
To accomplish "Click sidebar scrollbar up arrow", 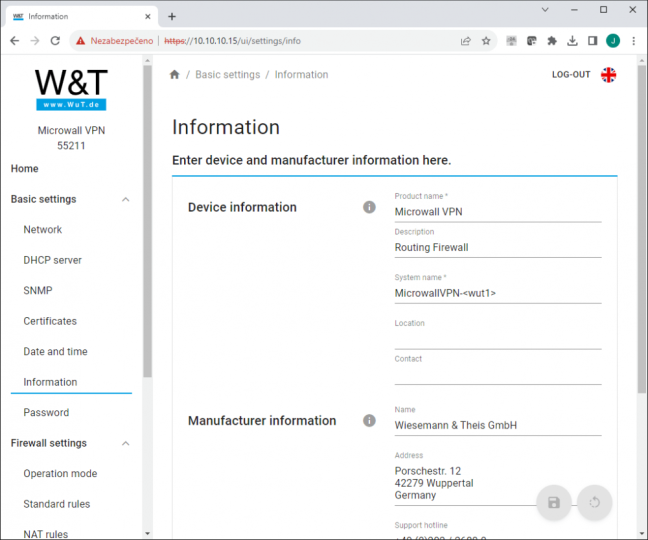I will (x=148, y=61).
